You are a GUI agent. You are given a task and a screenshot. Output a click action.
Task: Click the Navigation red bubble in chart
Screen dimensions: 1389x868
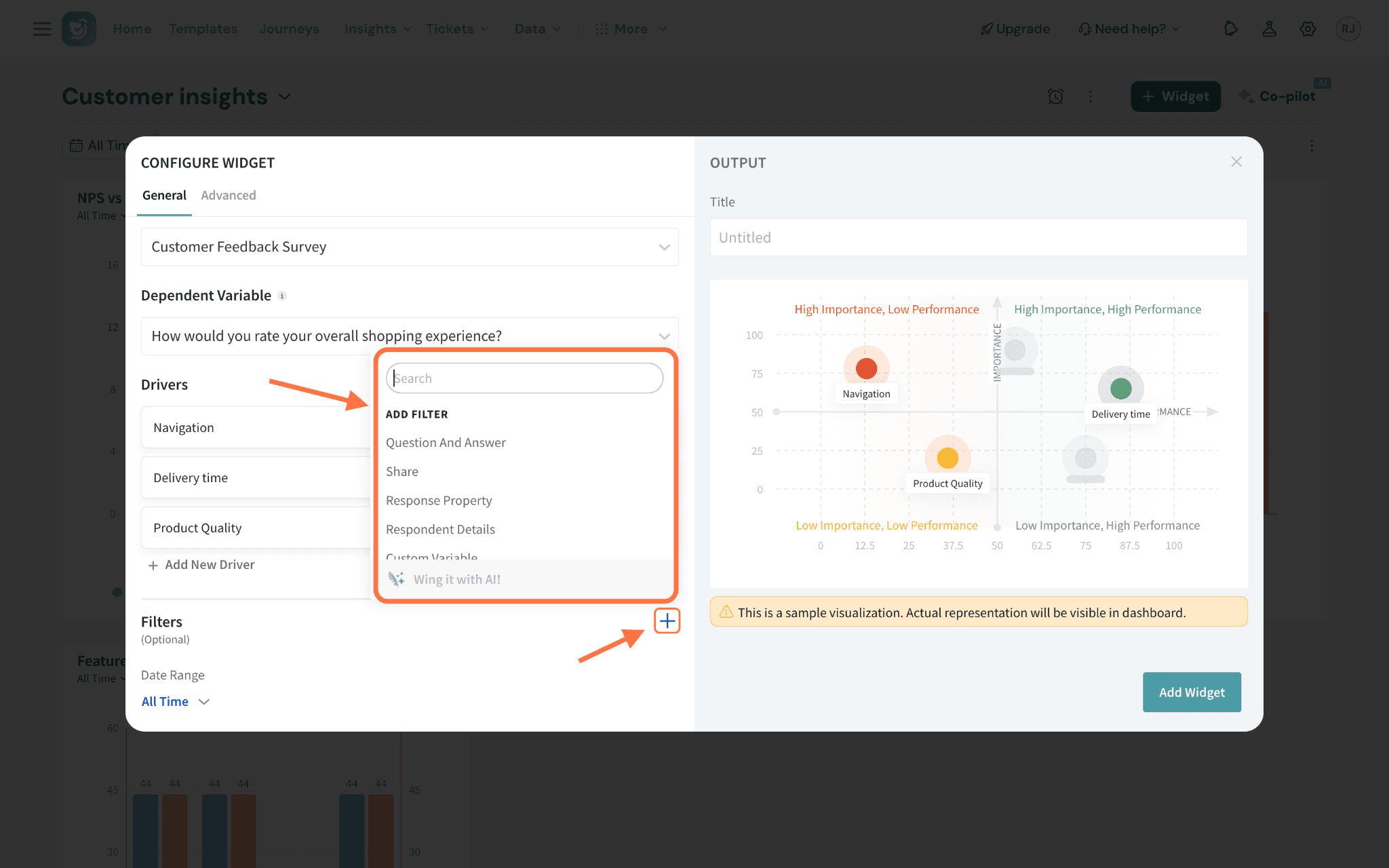(x=866, y=368)
